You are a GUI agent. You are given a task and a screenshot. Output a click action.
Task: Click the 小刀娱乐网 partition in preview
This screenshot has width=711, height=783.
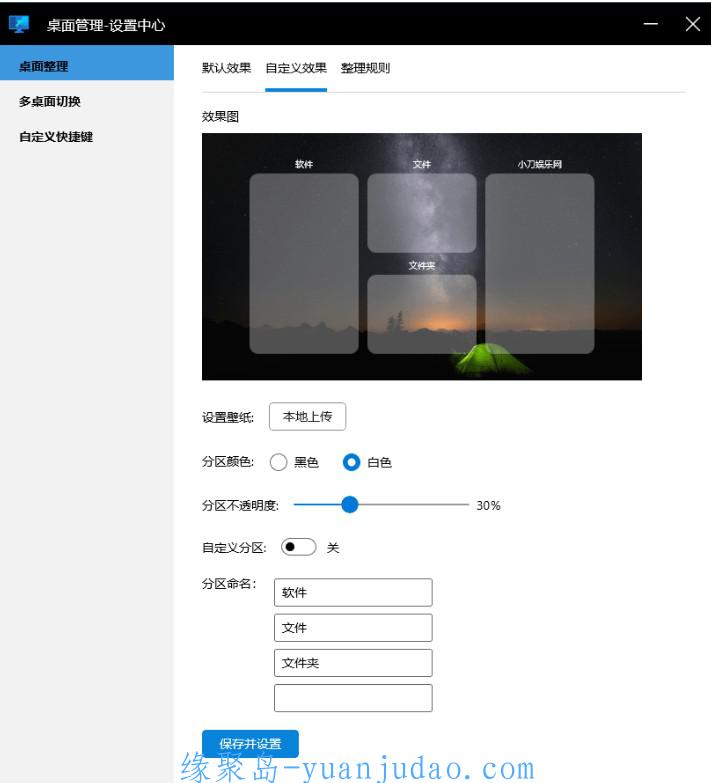pyautogui.click(x=540, y=264)
